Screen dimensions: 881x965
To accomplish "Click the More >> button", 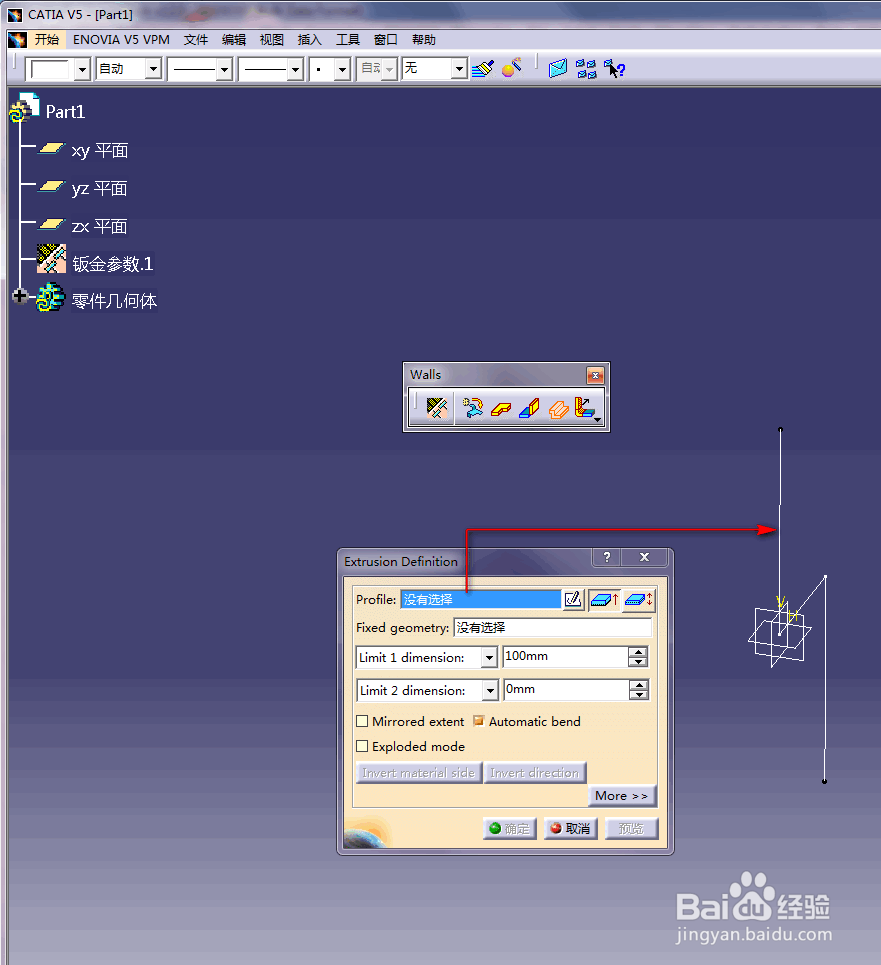I will [x=622, y=796].
